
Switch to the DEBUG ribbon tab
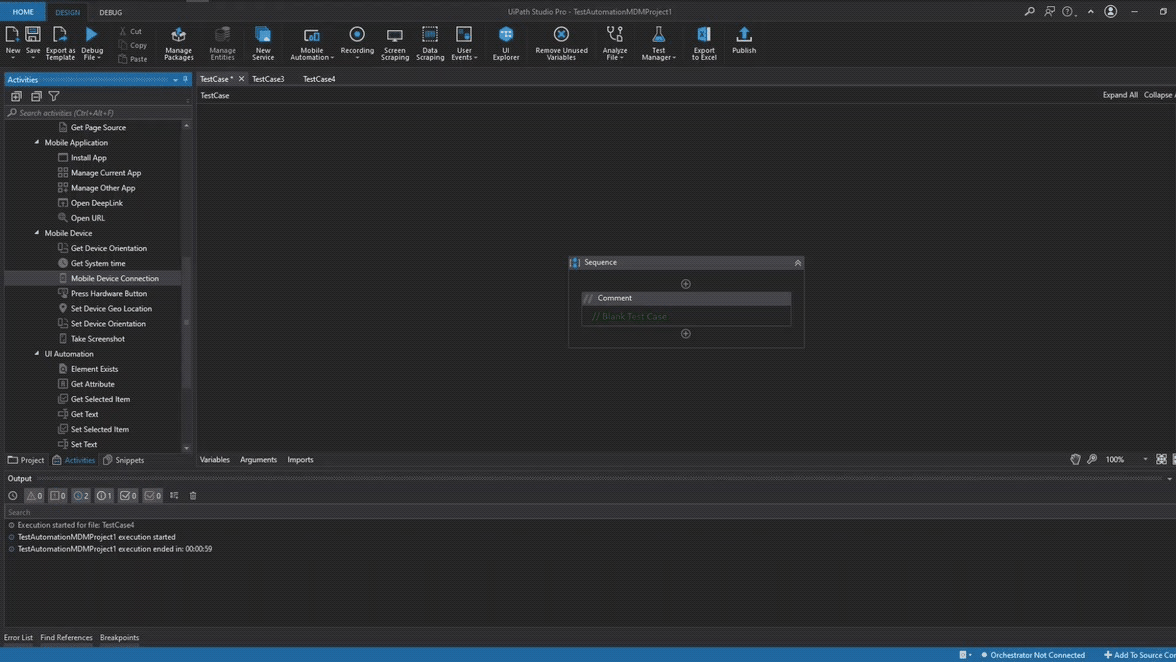110,12
